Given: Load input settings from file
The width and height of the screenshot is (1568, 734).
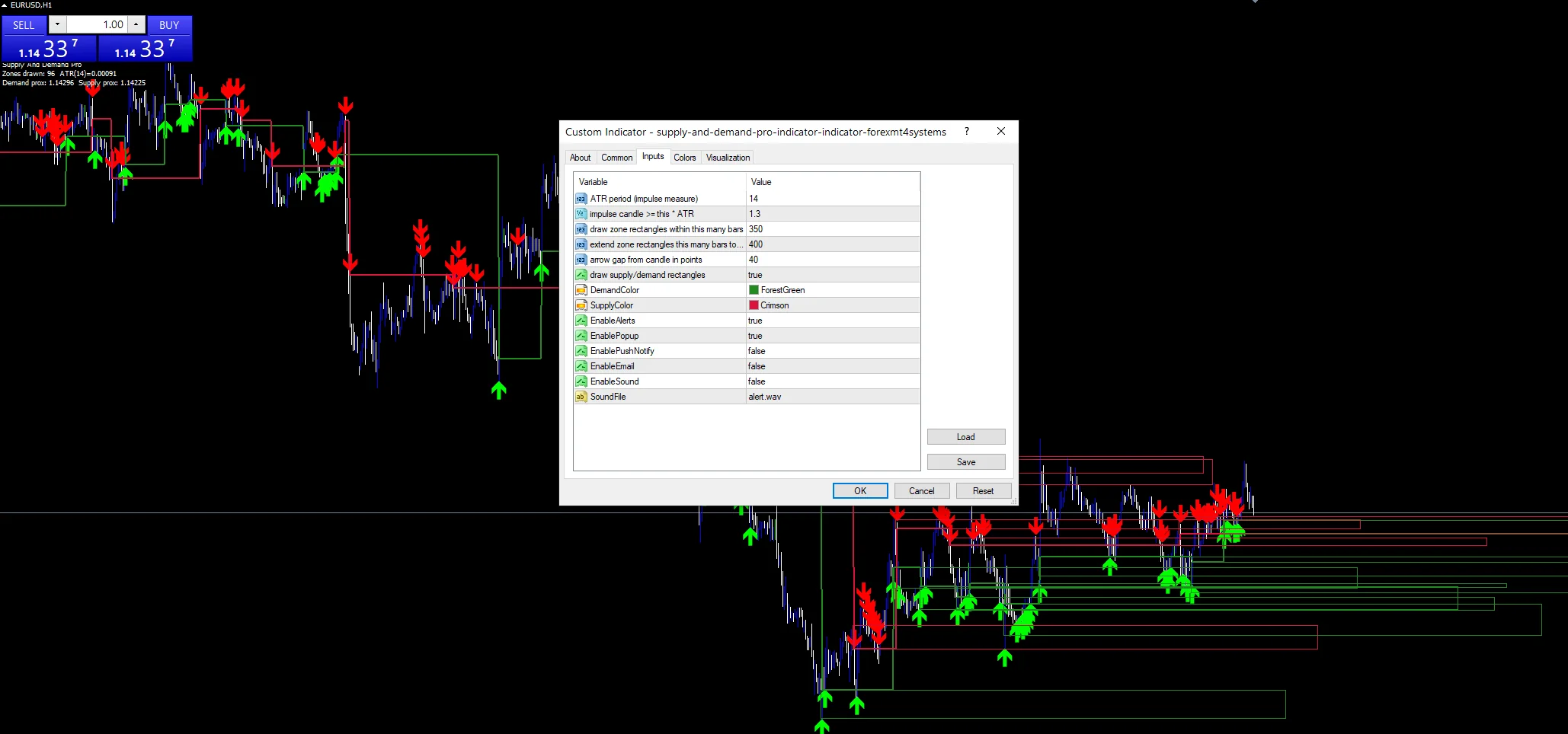Looking at the screenshot, I should (966, 437).
